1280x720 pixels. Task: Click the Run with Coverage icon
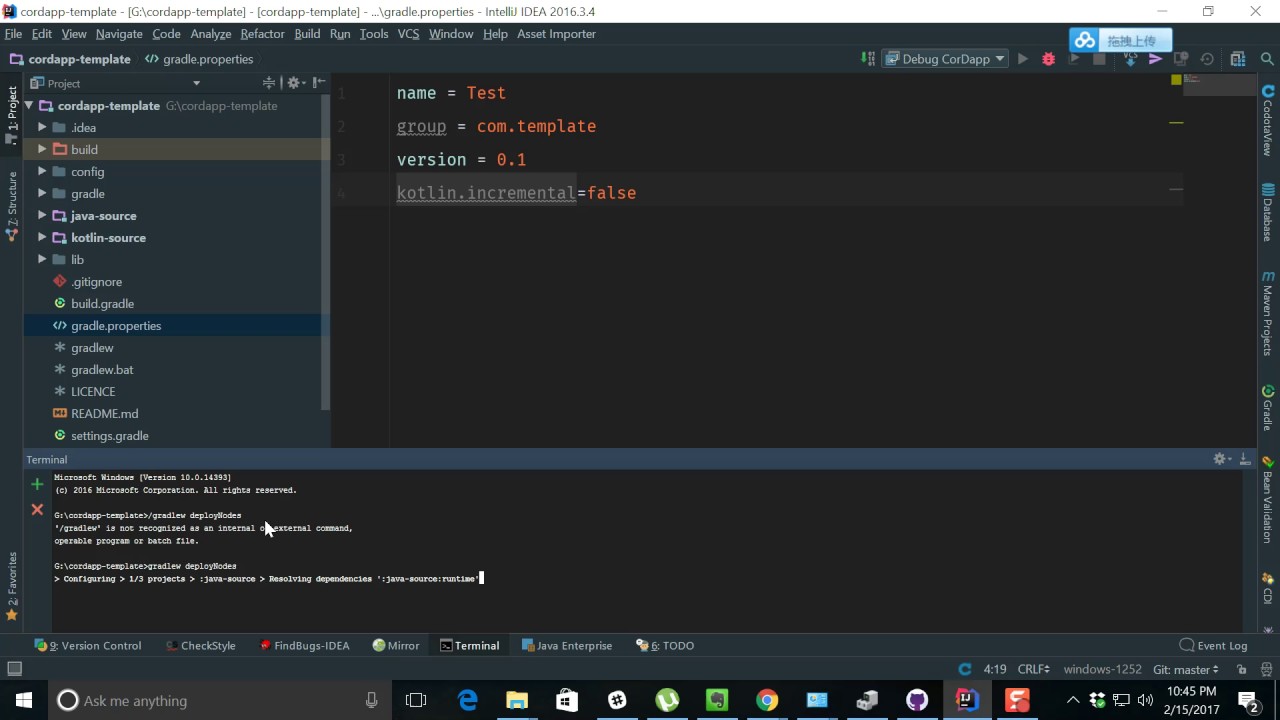coord(1074,59)
